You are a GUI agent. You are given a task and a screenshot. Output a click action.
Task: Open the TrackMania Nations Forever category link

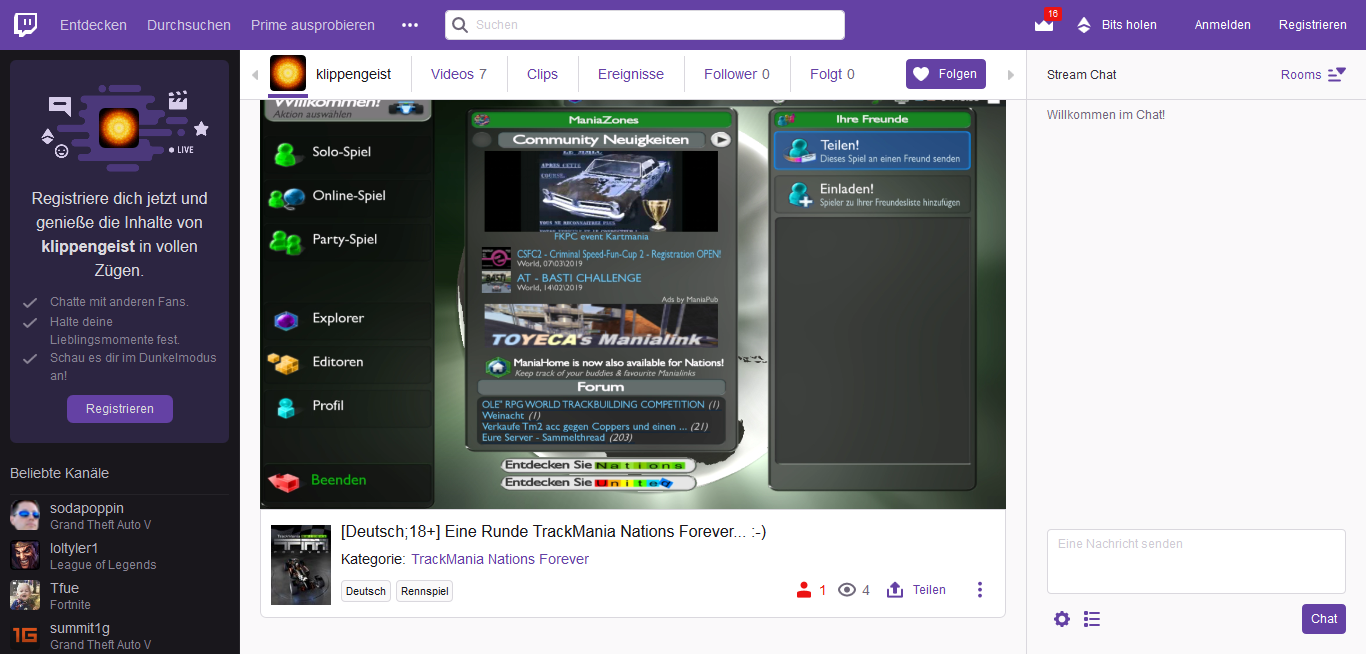(x=500, y=559)
